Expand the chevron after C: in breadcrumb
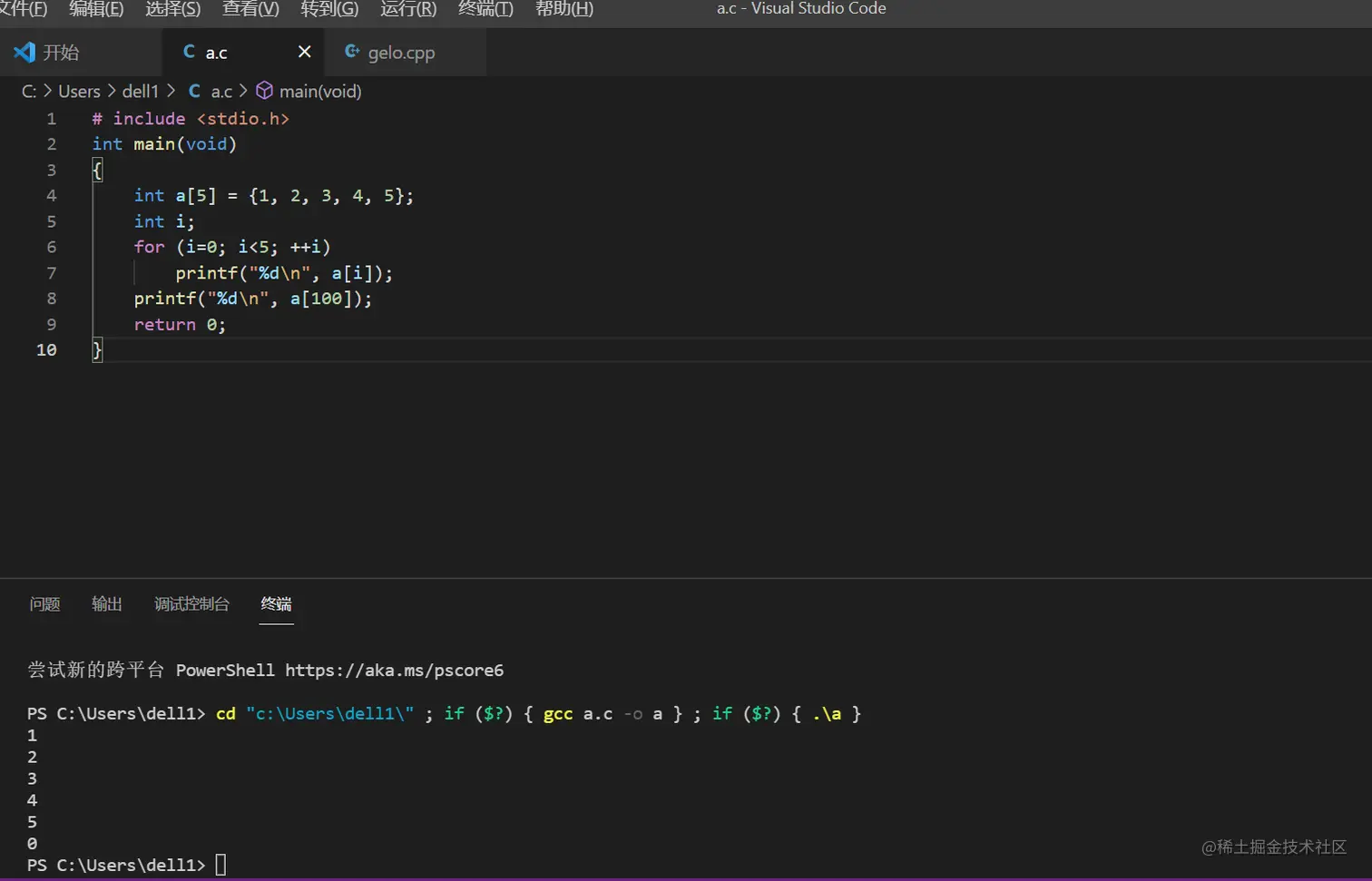Image resolution: width=1372 pixels, height=881 pixels. tap(47, 91)
